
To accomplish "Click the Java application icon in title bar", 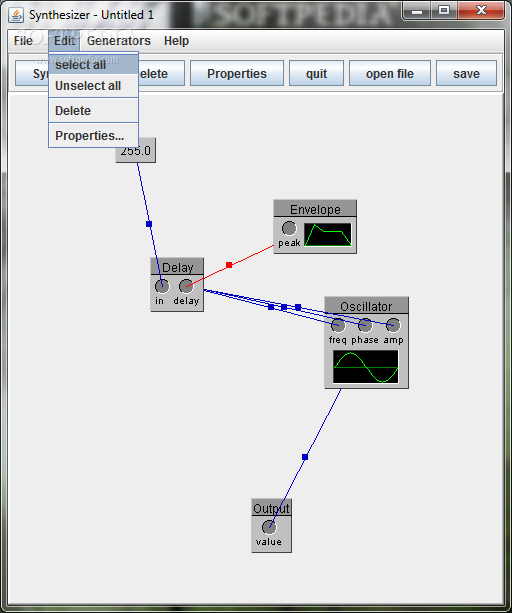I will (x=16, y=15).
